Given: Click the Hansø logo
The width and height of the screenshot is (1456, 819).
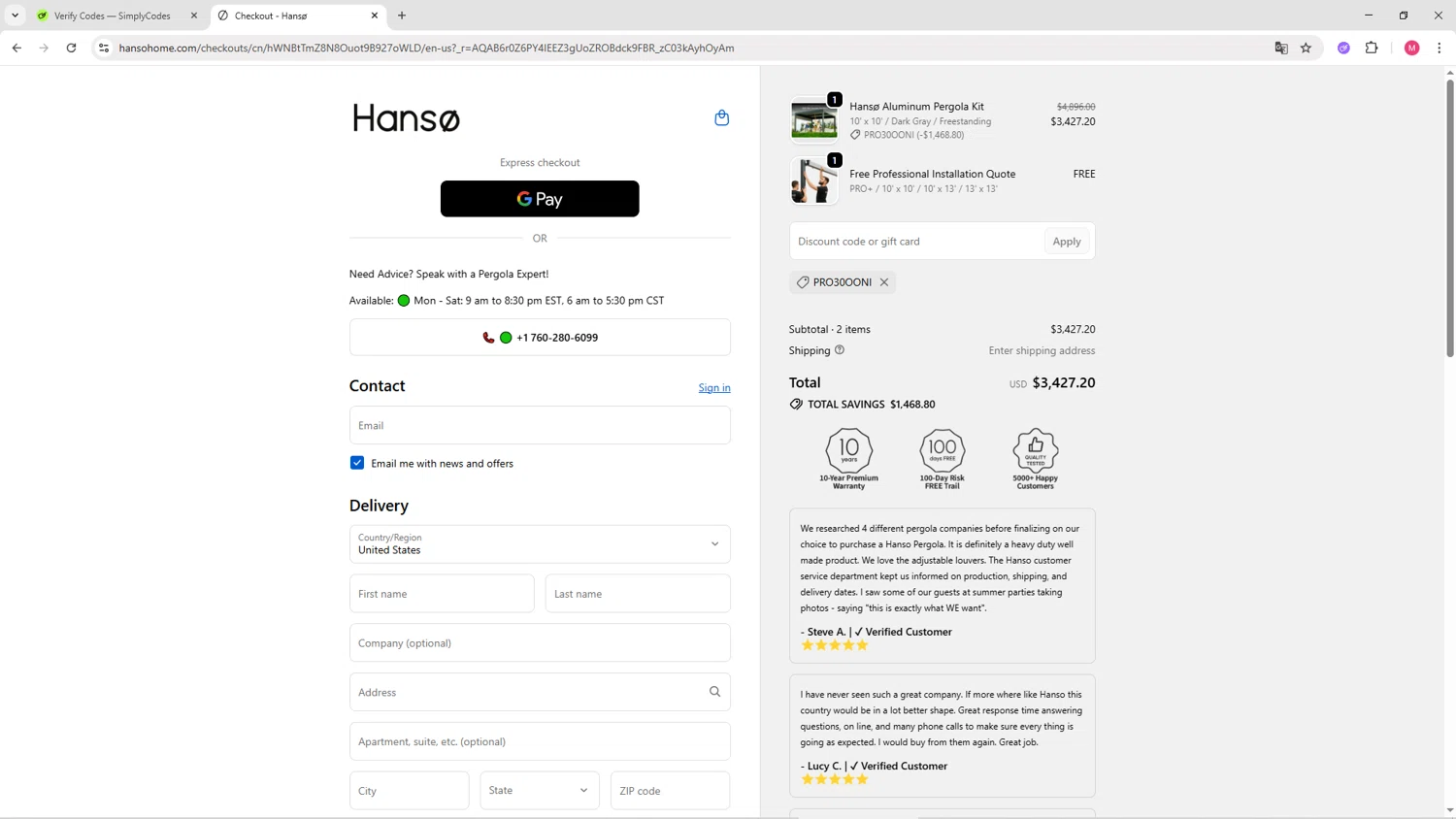Looking at the screenshot, I should [x=406, y=117].
